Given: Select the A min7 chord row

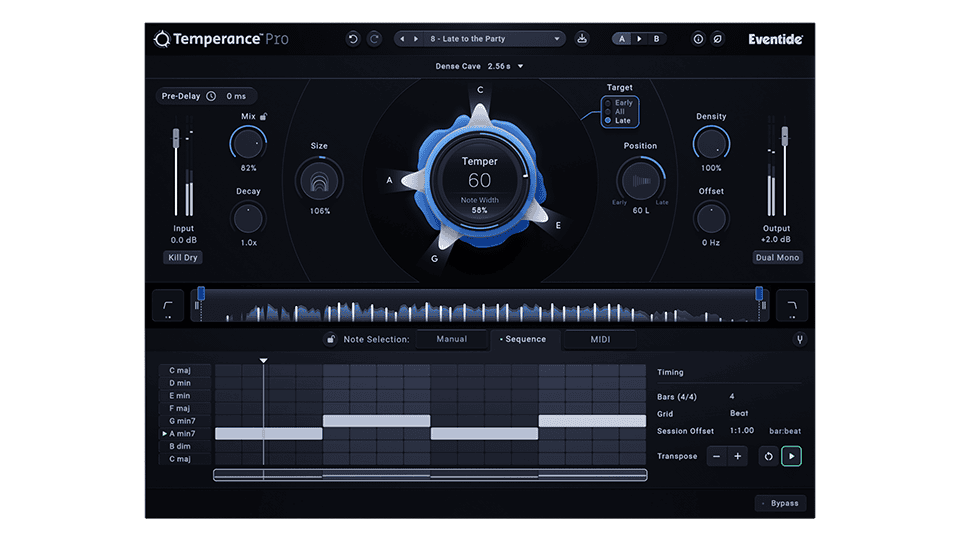Looking at the screenshot, I should point(184,433).
